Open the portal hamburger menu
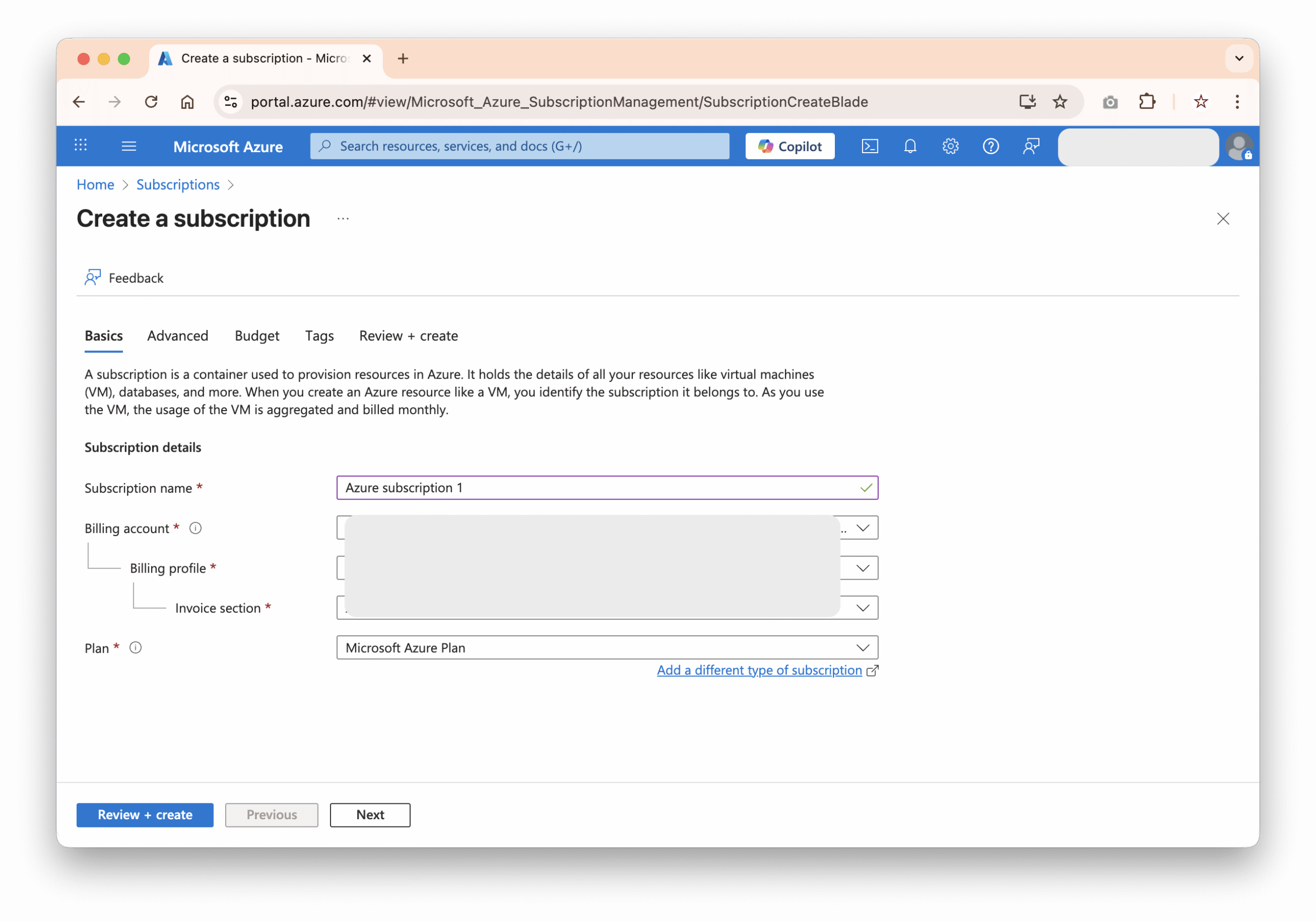This screenshot has width=1316, height=922. (x=129, y=146)
